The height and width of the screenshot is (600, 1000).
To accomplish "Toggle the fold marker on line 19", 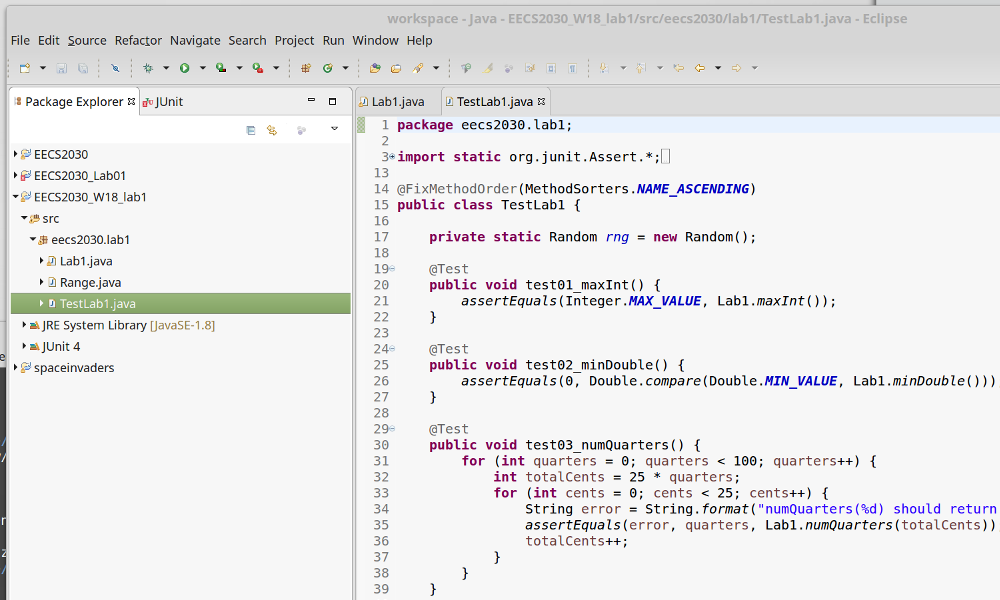I will 391,269.
